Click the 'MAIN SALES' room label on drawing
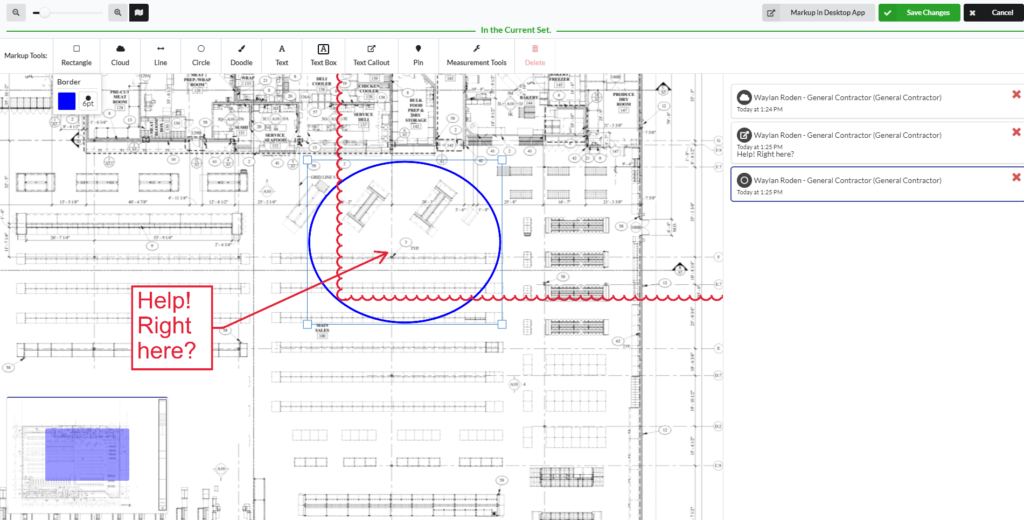The height and width of the screenshot is (520, 1024). (x=323, y=328)
